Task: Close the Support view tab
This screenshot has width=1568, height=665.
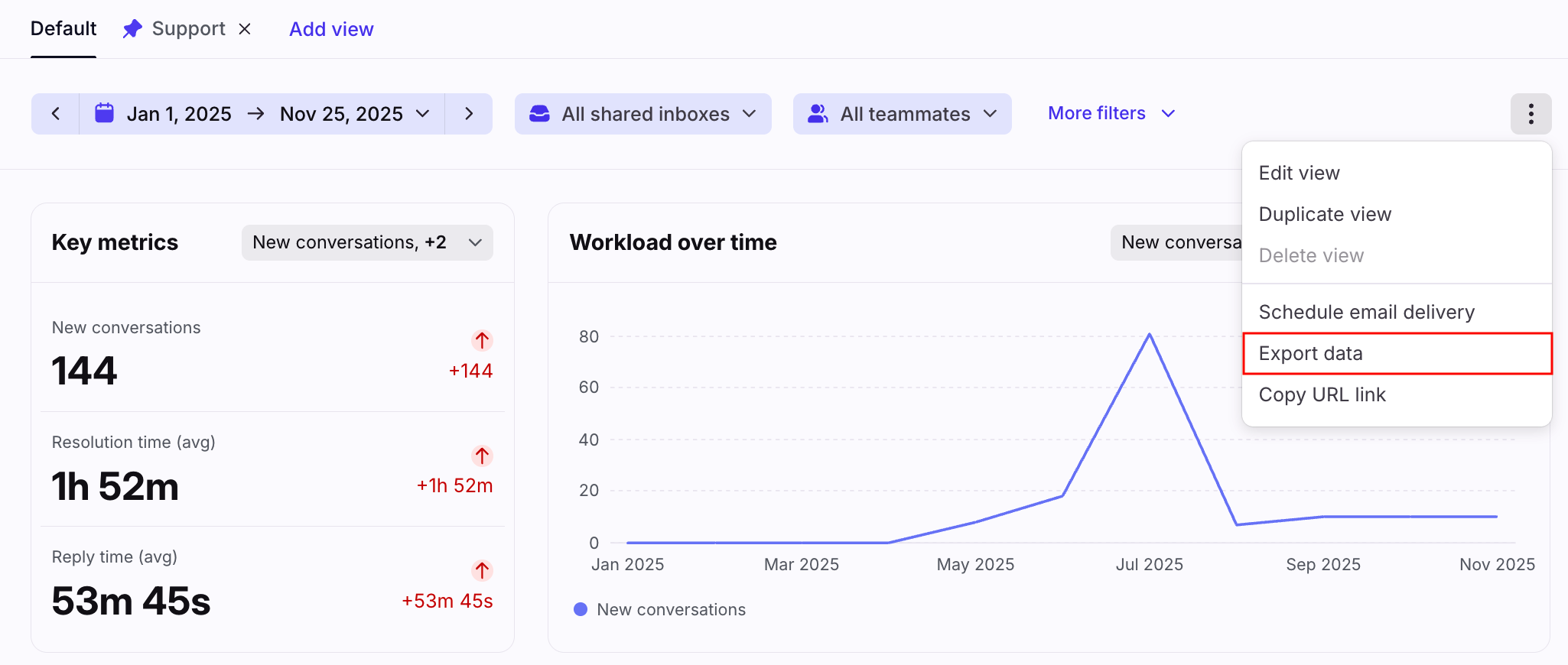Action: [245, 29]
